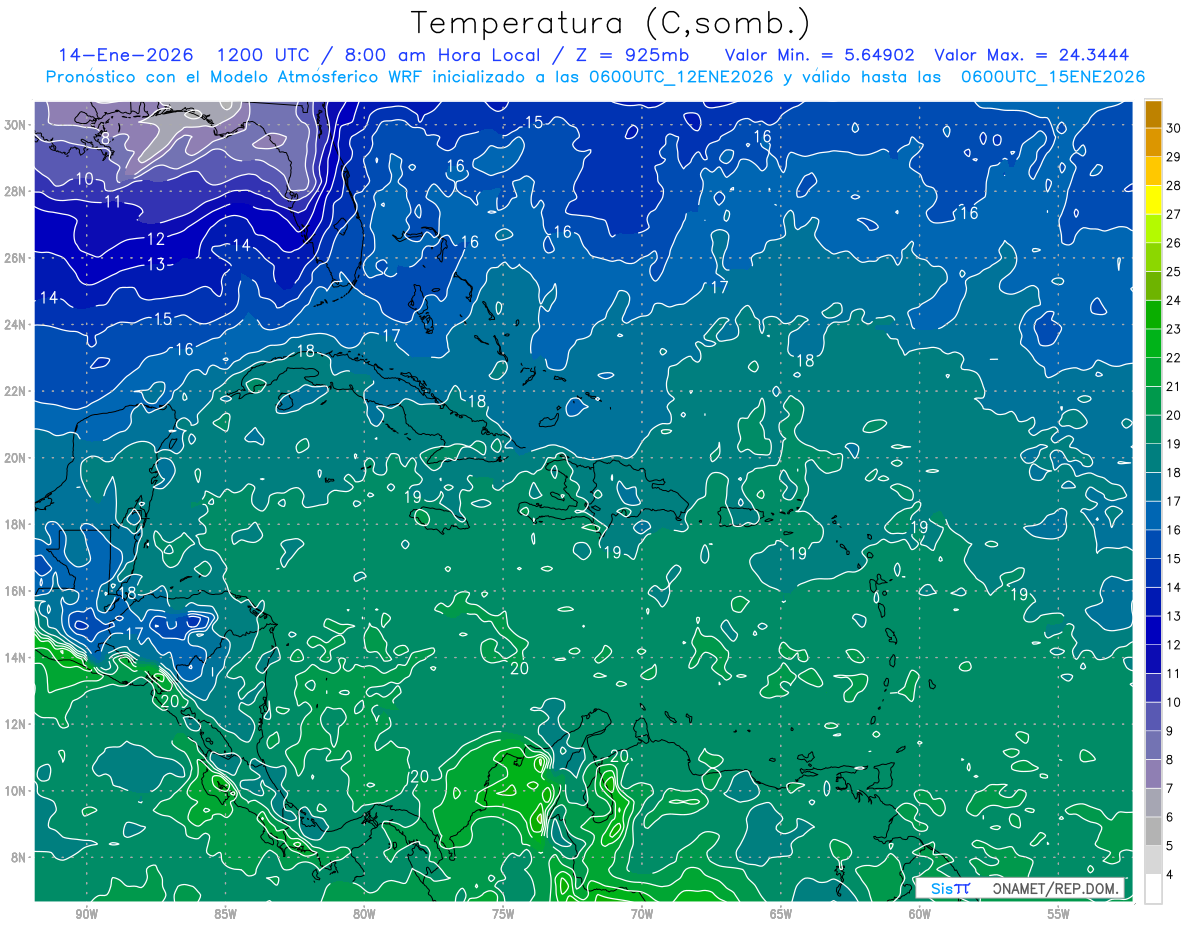Viewport: 1200px width, 927px height.
Task: Click the 'ONAMET/REP.DOM.' credit label
Action: [1056, 888]
